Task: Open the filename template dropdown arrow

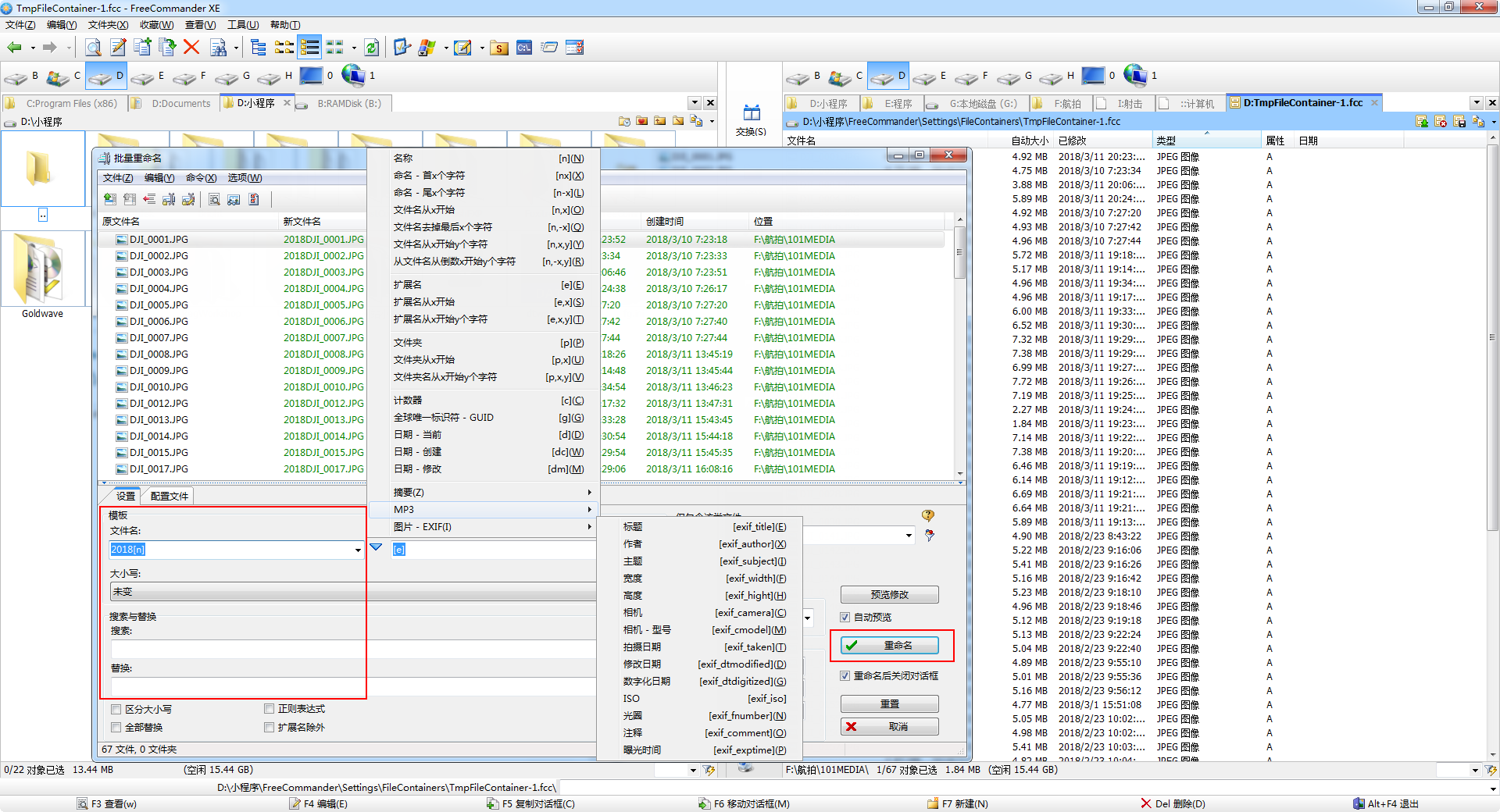Action: point(358,550)
